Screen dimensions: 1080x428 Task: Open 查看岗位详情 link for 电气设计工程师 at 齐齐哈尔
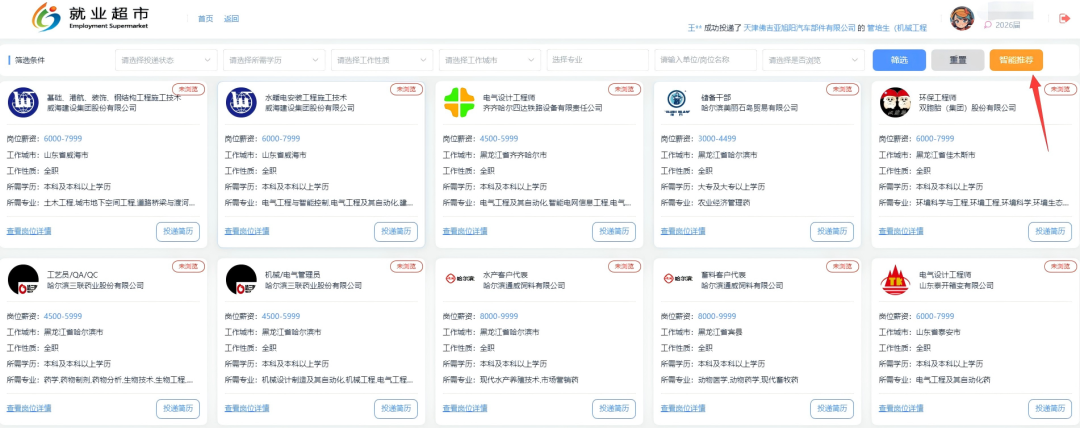tap(465, 231)
